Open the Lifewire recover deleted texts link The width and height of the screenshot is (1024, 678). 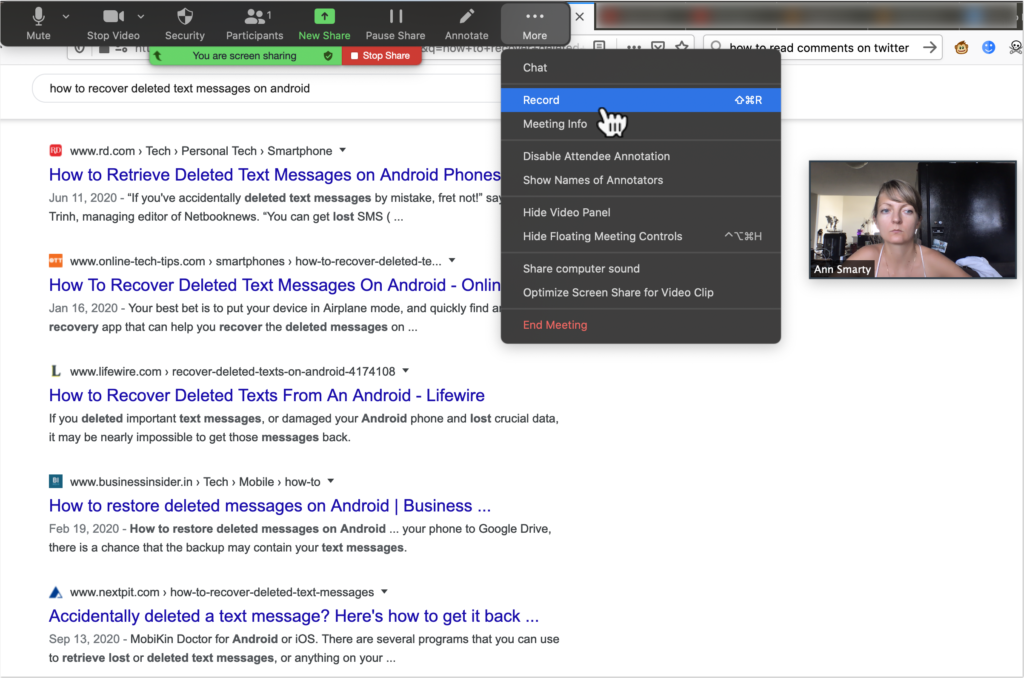(266, 395)
